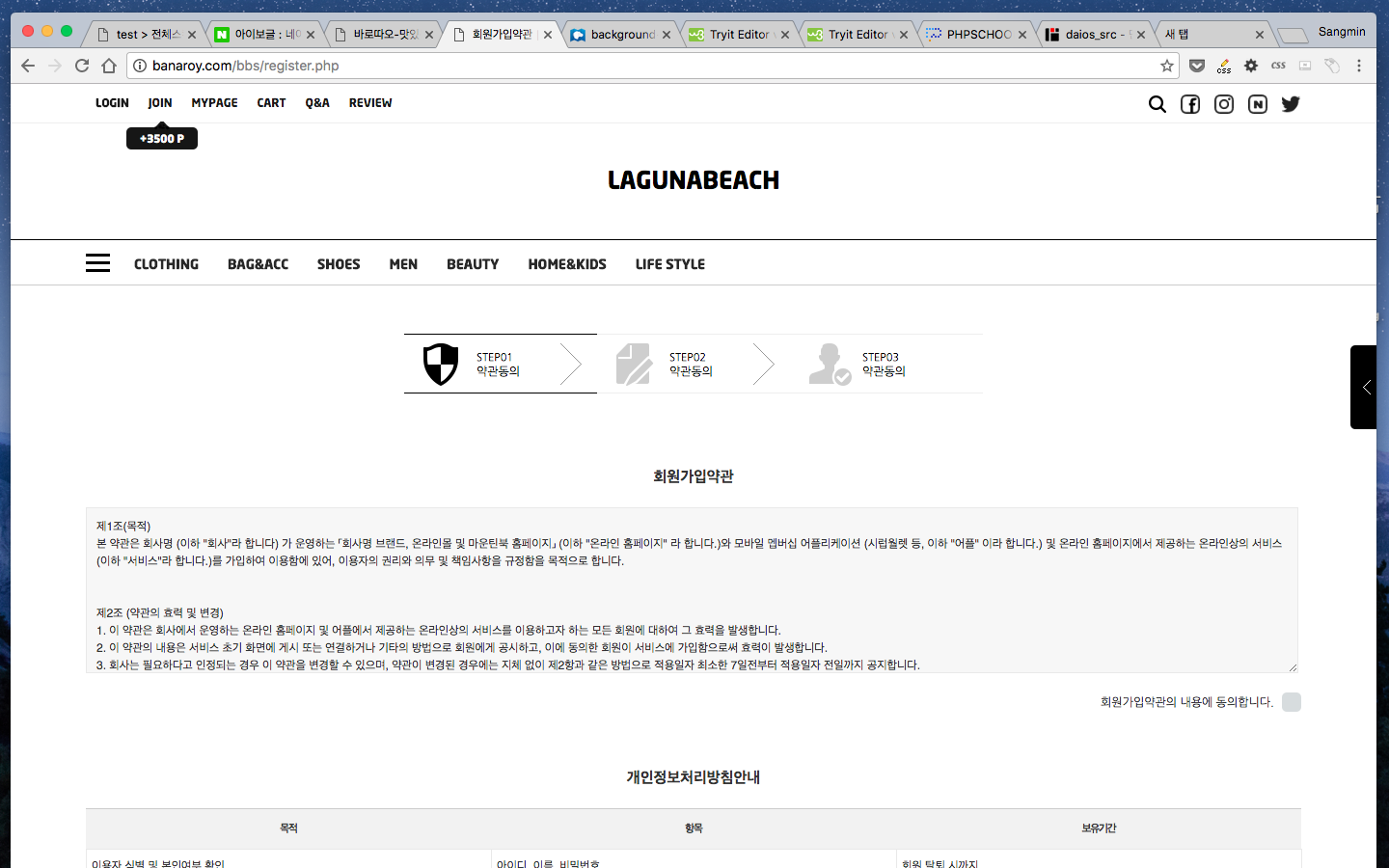Click the STEP01 shield icon

pos(441,364)
